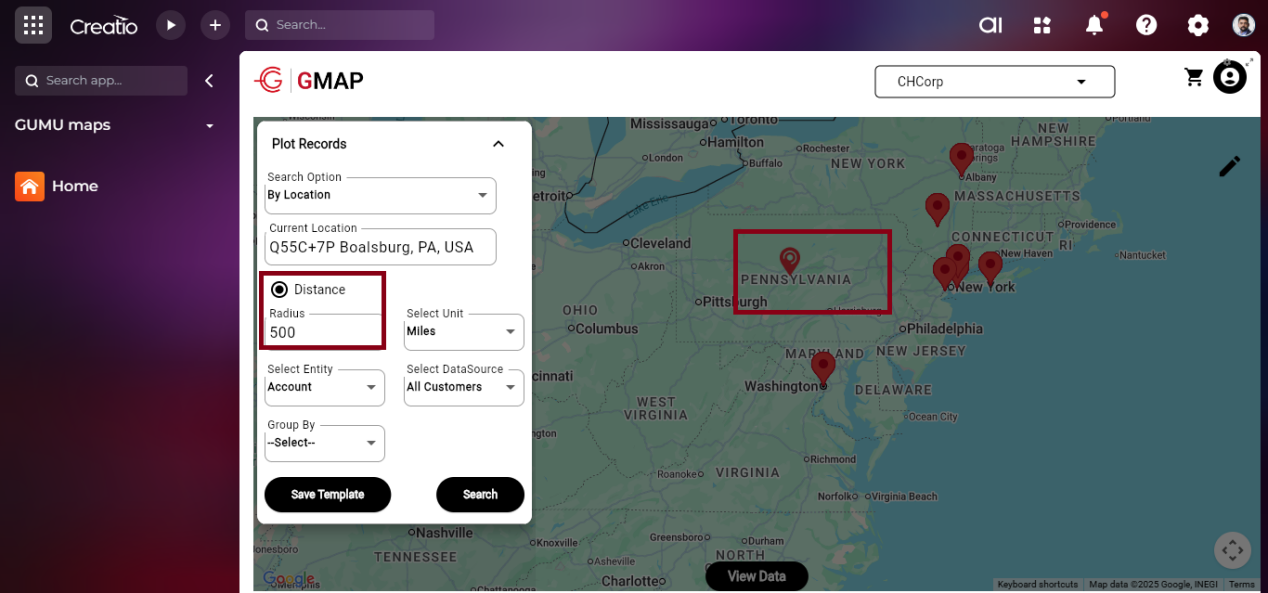Click the map pin in Massachusetts area

[937, 209]
